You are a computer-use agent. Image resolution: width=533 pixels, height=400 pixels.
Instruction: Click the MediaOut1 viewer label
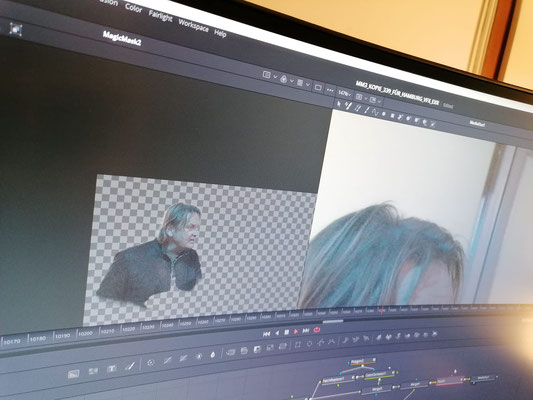[x=477, y=124]
